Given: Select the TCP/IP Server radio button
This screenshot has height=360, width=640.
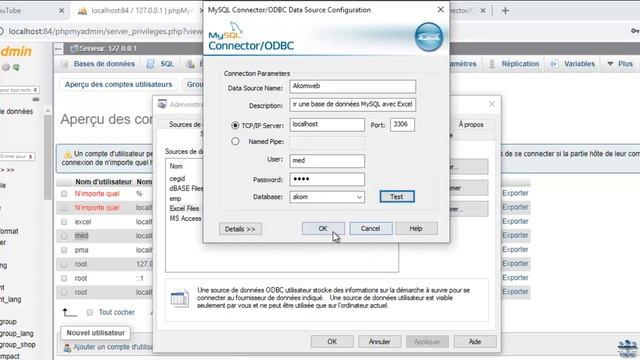Looking at the screenshot, I should [235, 125].
